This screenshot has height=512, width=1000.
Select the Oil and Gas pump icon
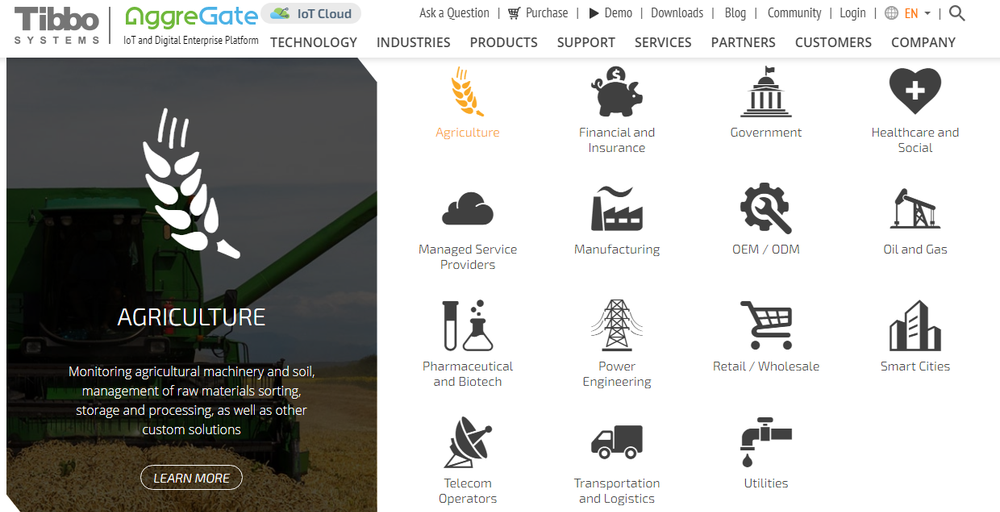tap(915, 208)
